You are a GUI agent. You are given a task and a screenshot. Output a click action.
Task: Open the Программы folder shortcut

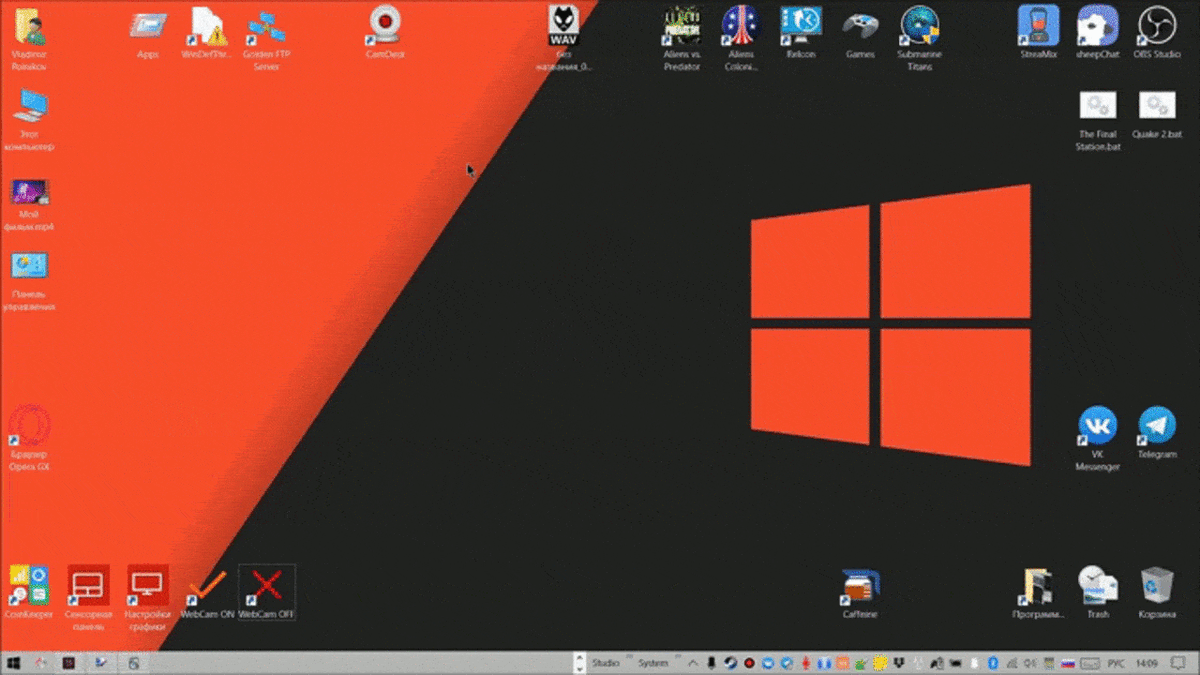tap(1038, 592)
